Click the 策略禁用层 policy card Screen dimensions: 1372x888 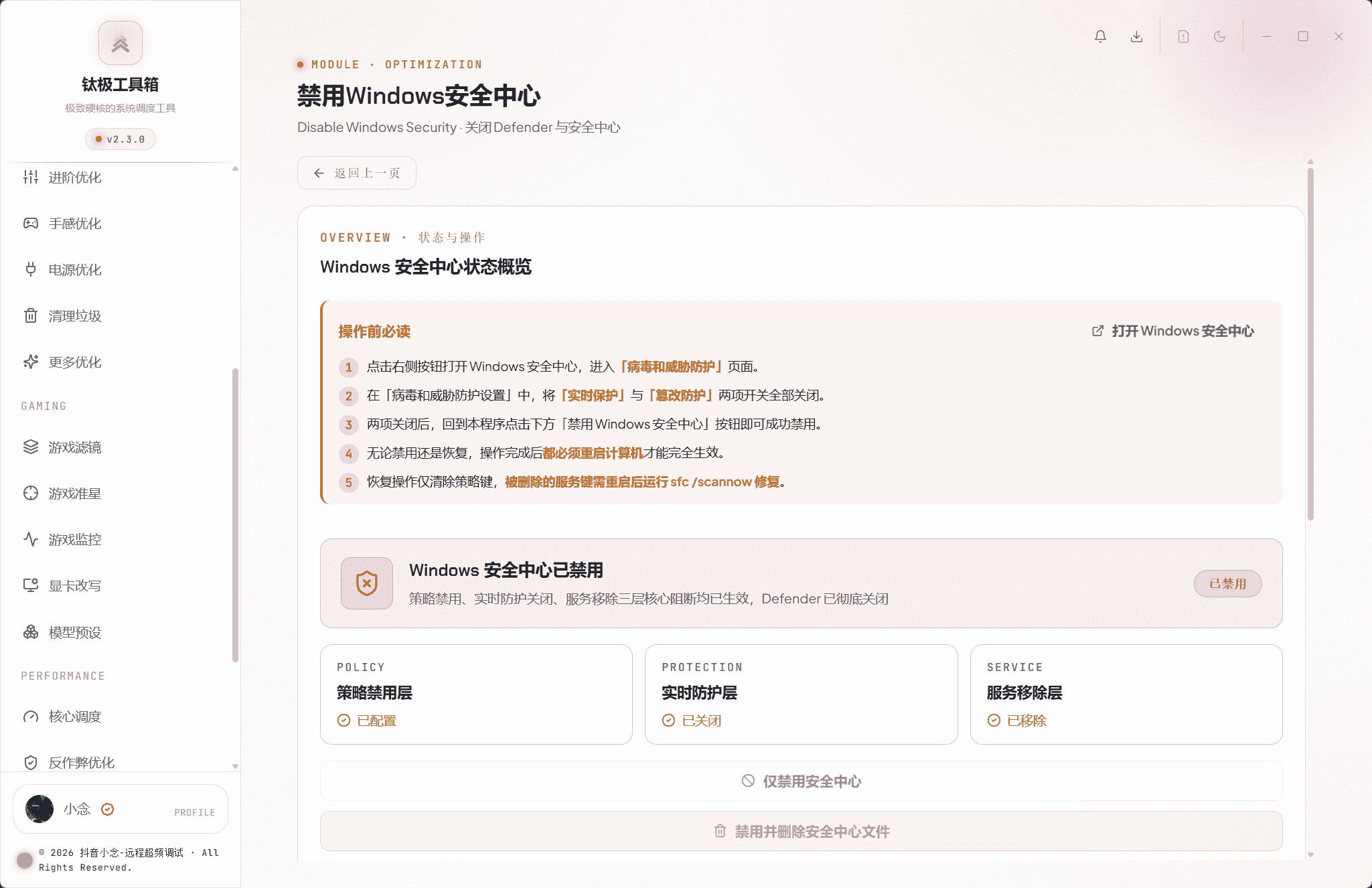click(x=476, y=694)
